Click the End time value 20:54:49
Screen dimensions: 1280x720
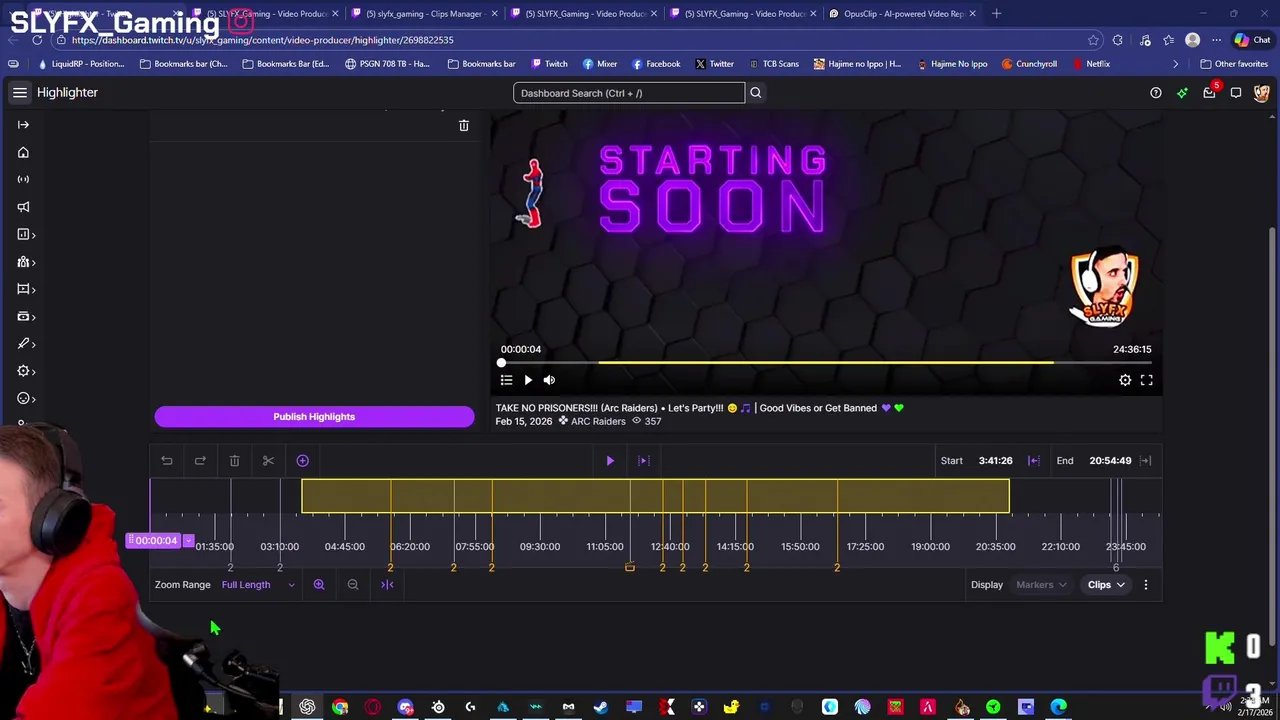pyautogui.click(x=1110, y=461)
